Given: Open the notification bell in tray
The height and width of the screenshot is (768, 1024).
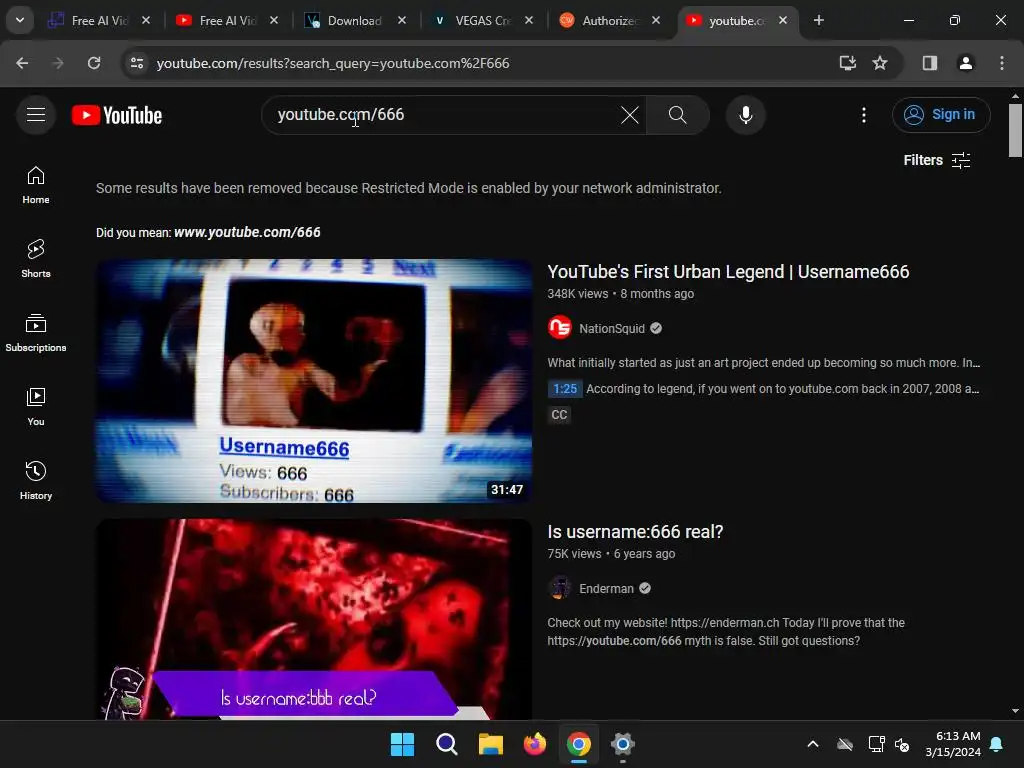Looking at the screenshot, I should click(997, 744).
